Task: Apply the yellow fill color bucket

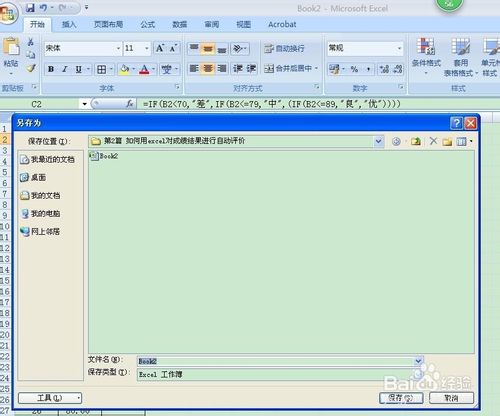Action: pyautogui.click(x=124, y=69)
